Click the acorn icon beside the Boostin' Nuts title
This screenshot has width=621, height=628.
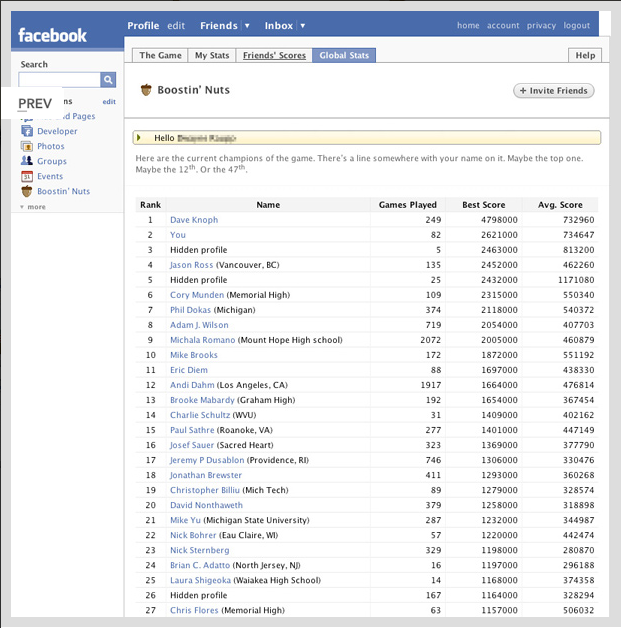point(146,90)
